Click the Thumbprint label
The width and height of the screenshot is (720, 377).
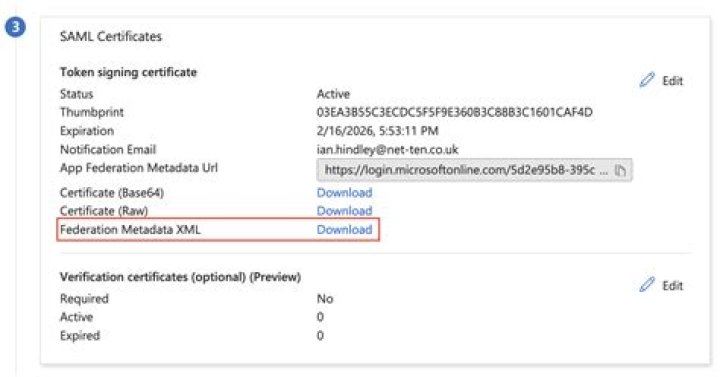click(92, 112)
